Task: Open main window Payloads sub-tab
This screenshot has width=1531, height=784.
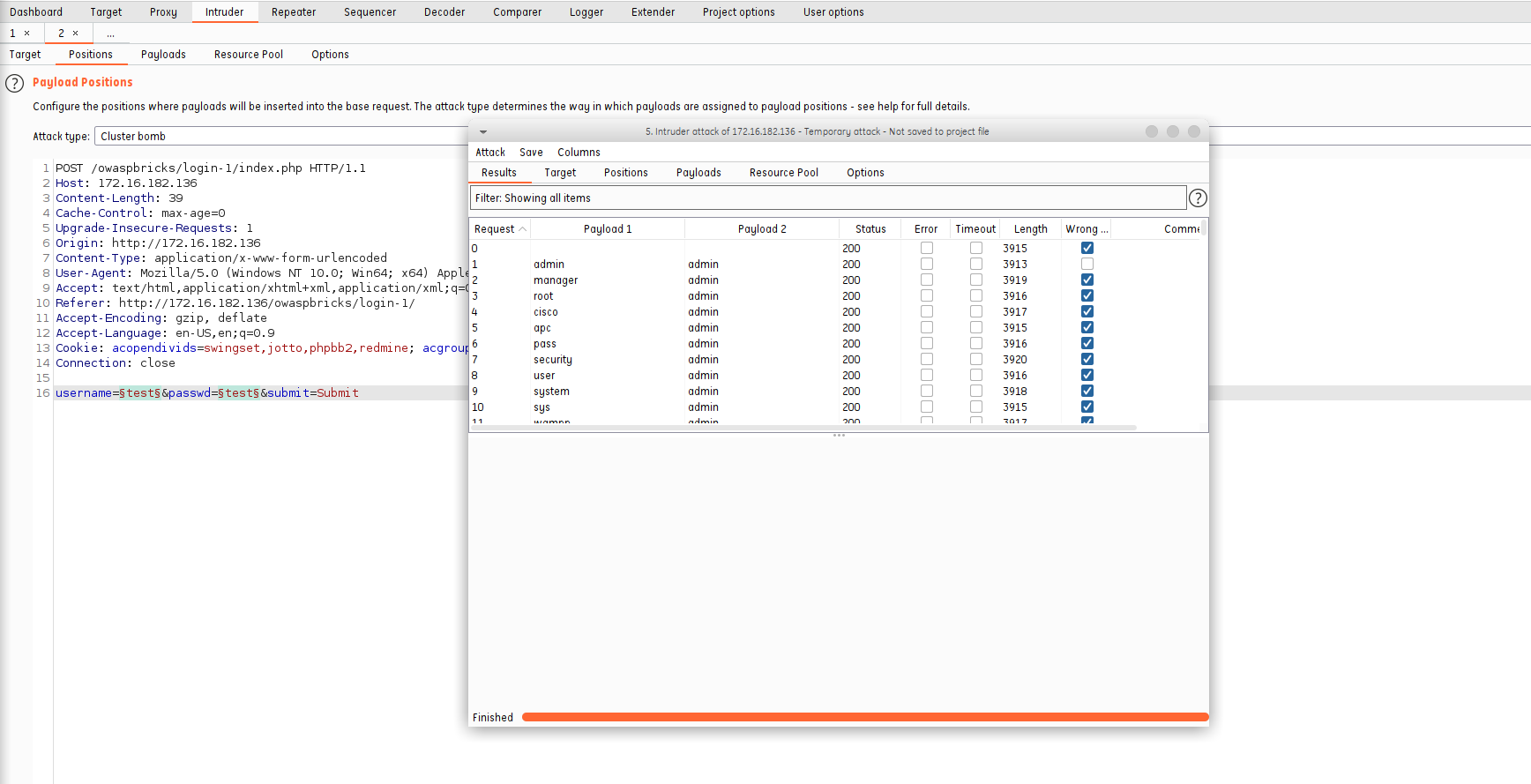Action: click(163, 55)
